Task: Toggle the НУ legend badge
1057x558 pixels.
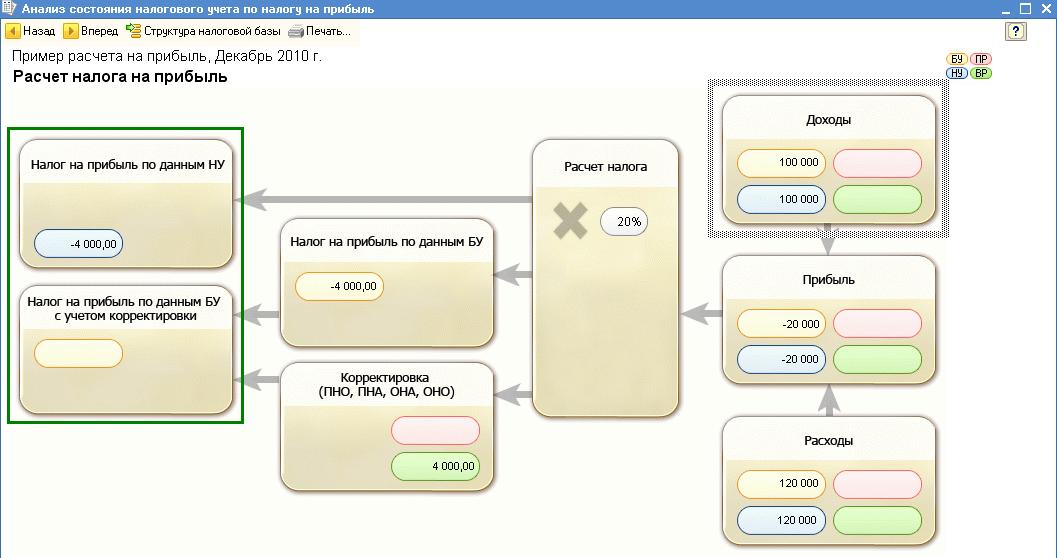Action: (957, 73)
